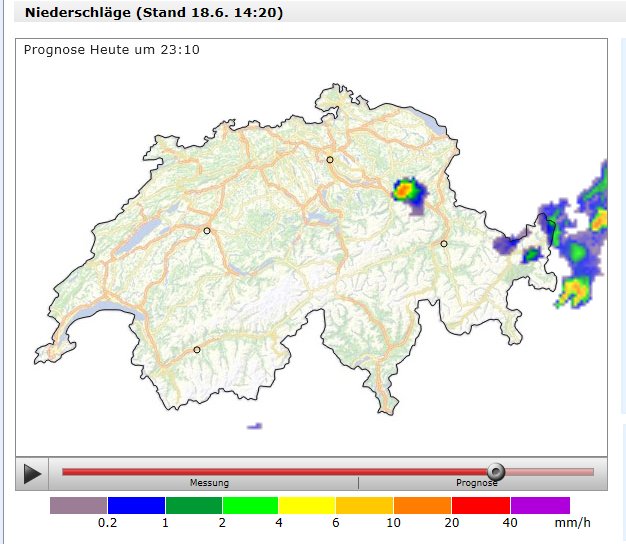The image size is (626, 544).
Task: Click the blue legend color swatch
Action: 136,505
